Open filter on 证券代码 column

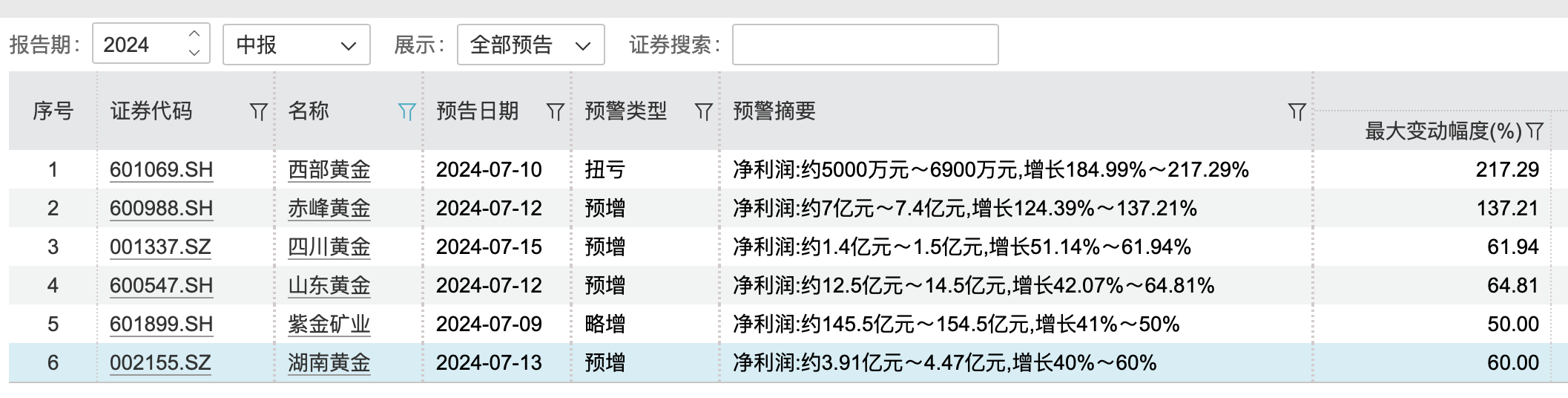258,112
